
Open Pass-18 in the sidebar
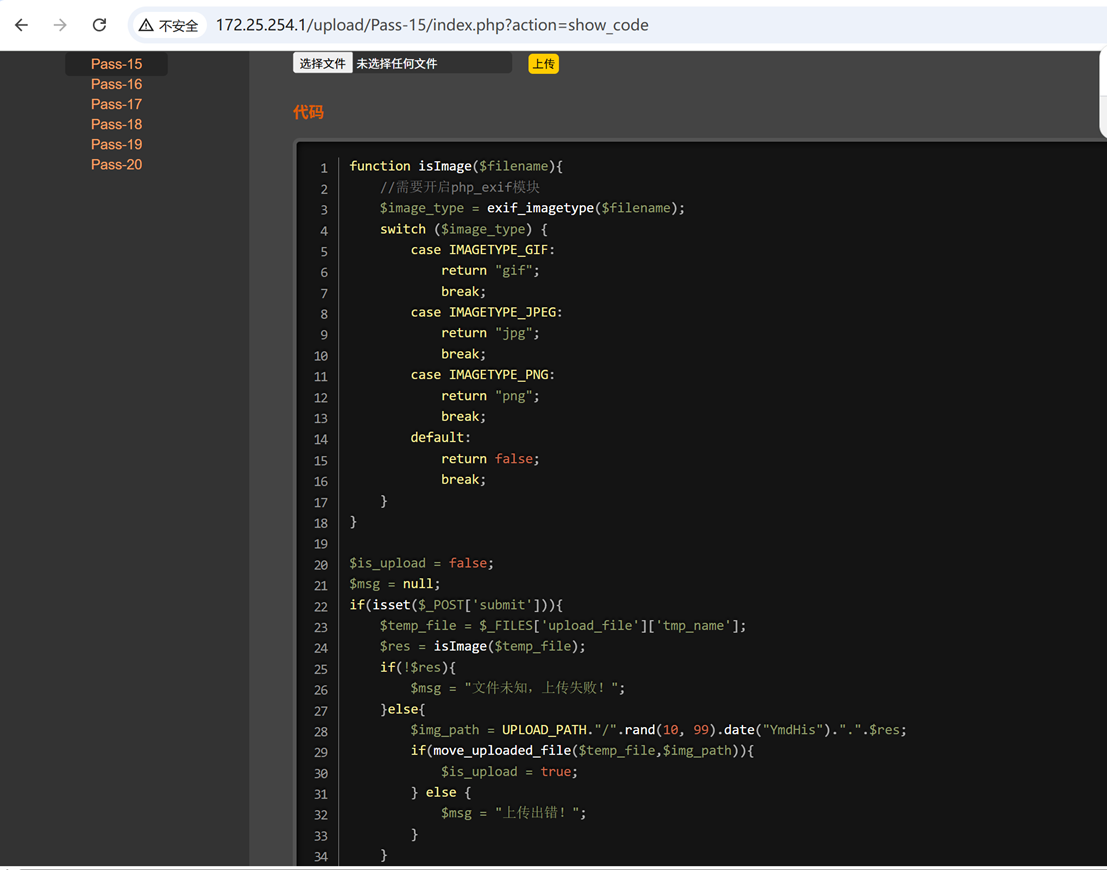click(x=116, y=124)
